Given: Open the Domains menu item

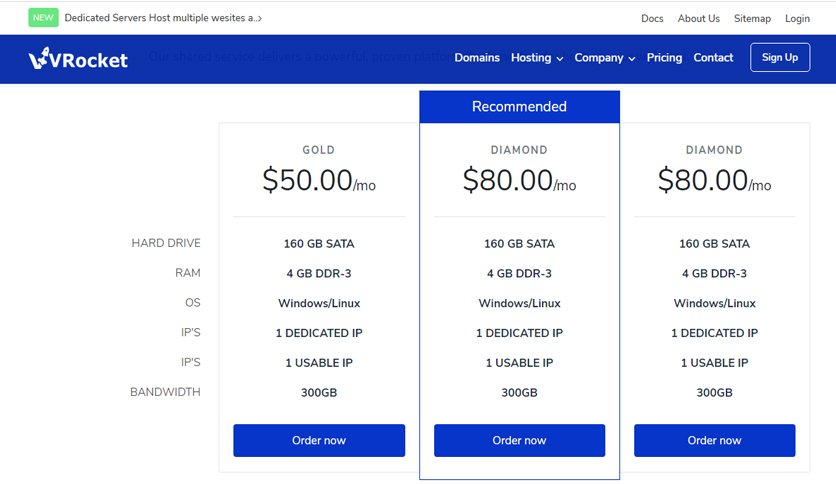Looking at the screenshot, I should 477,58.
